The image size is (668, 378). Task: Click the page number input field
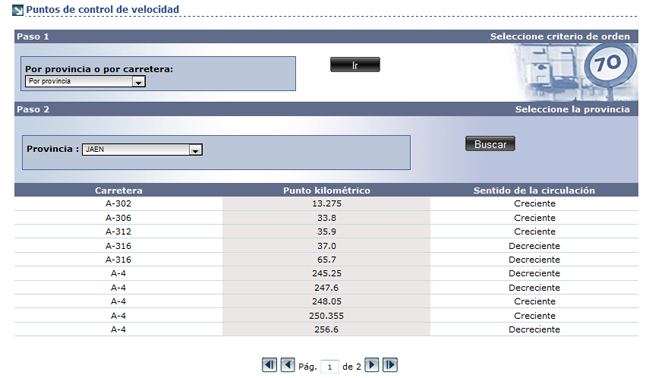coord(330,366)
